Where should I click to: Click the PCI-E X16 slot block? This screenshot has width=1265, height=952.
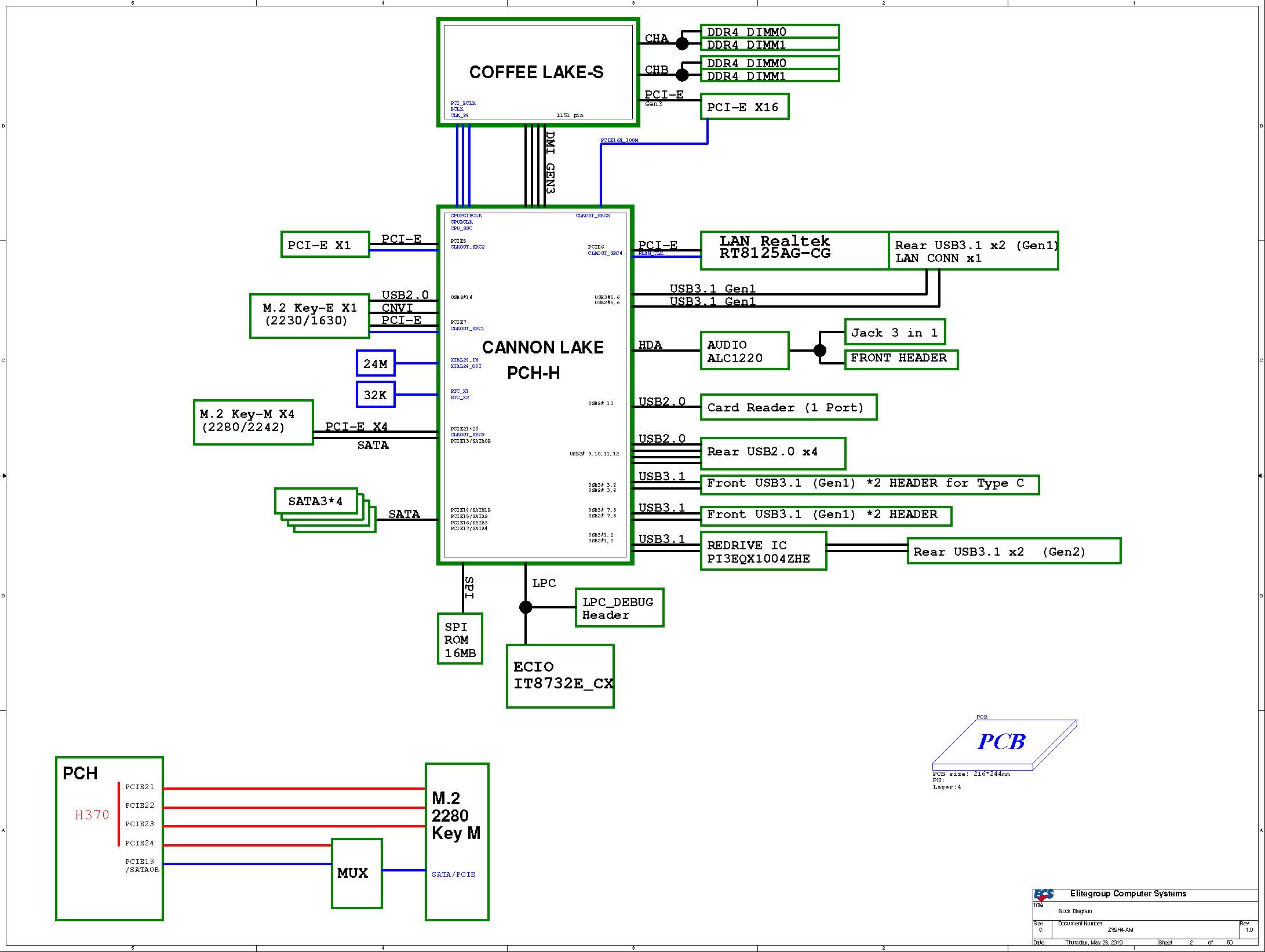point(744,107)
